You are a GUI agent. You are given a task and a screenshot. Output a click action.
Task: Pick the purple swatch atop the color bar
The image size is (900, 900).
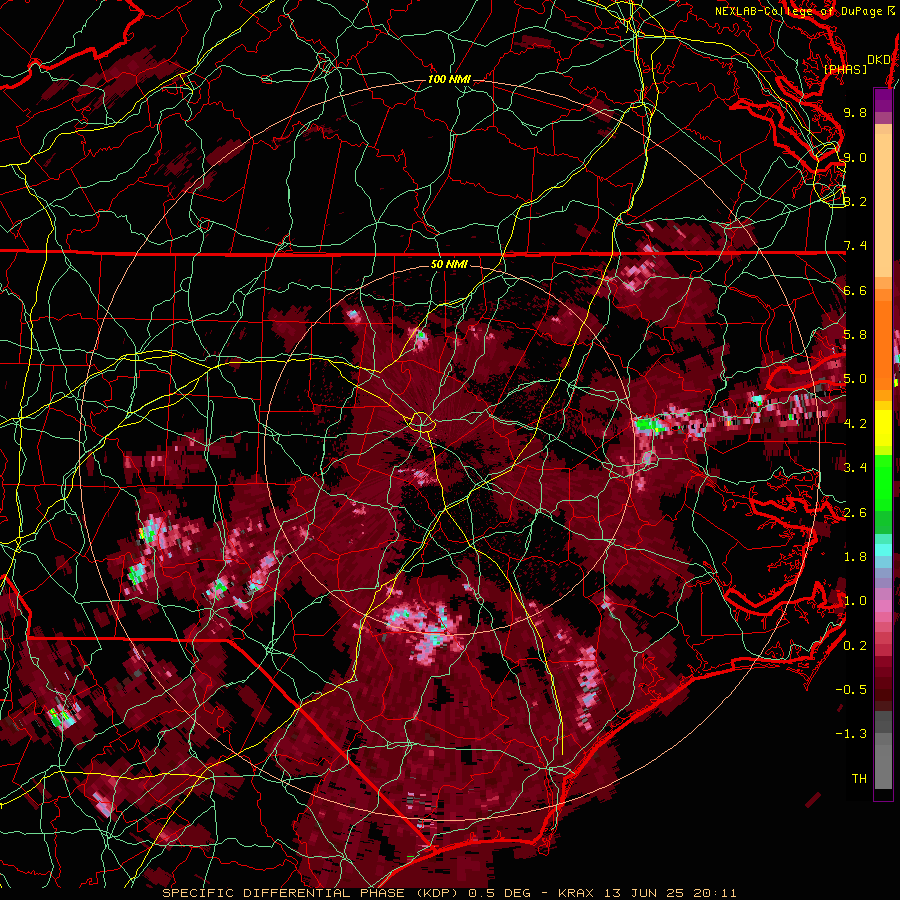[x=883, y=101]
